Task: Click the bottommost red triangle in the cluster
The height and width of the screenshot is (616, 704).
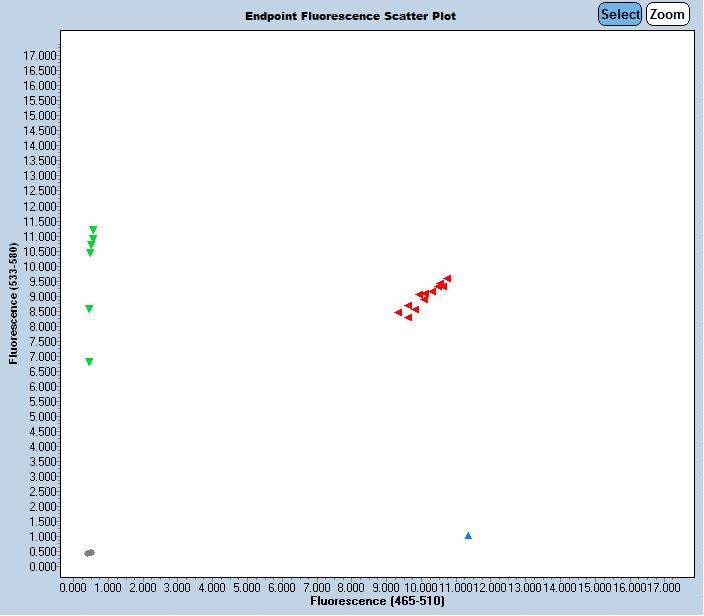Action: [408, 317]
